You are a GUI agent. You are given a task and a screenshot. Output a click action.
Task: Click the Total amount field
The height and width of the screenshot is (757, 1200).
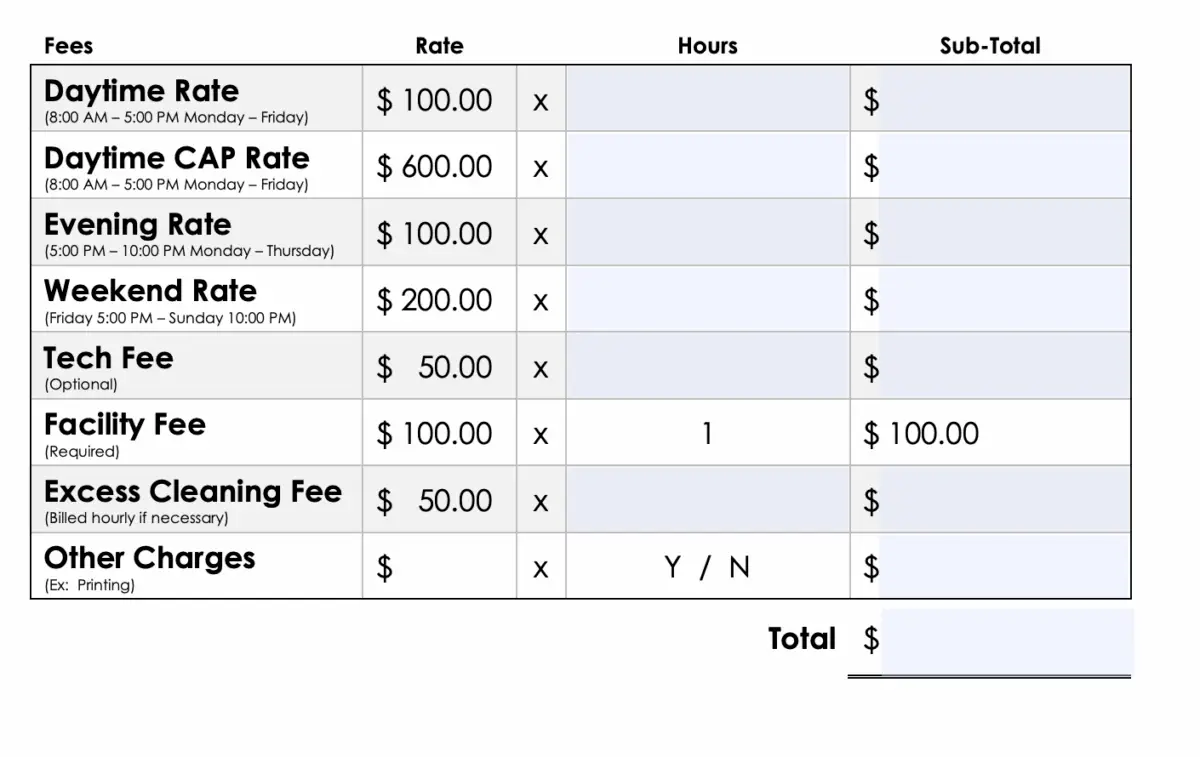point(1006,641)
